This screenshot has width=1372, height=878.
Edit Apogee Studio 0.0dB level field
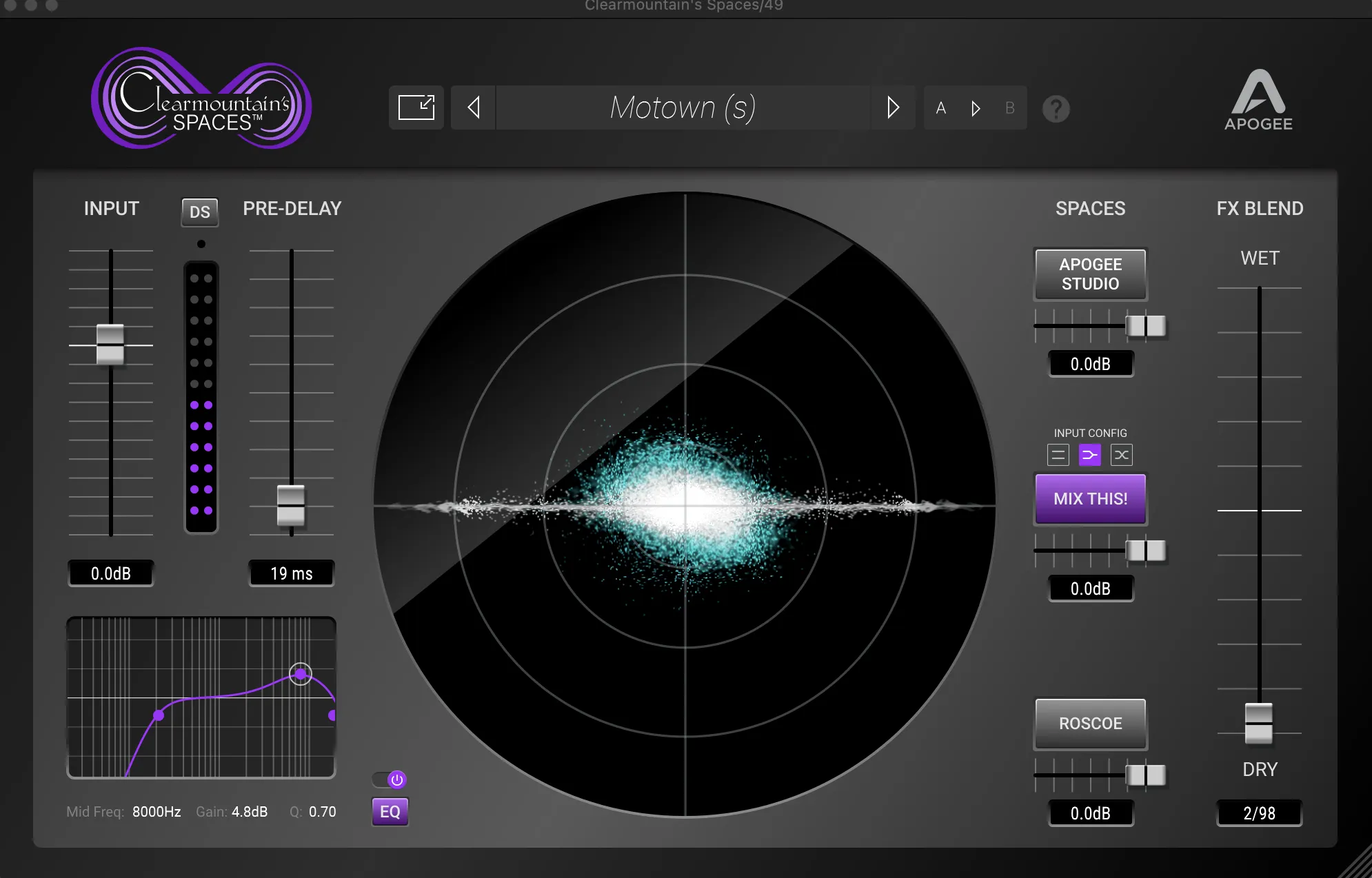pos(1091,364)
